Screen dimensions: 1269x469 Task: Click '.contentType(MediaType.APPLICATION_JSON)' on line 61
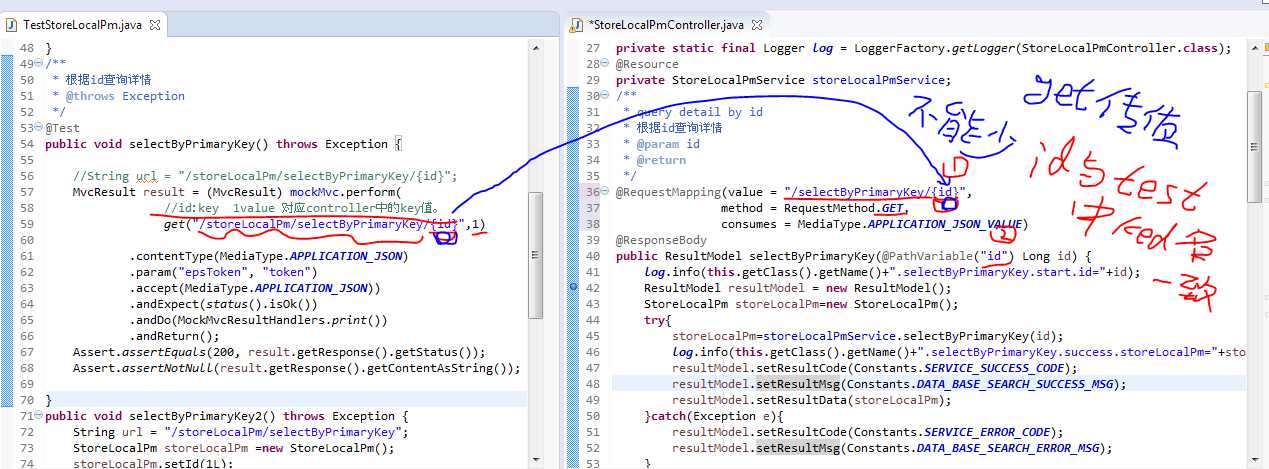(268, 256)
